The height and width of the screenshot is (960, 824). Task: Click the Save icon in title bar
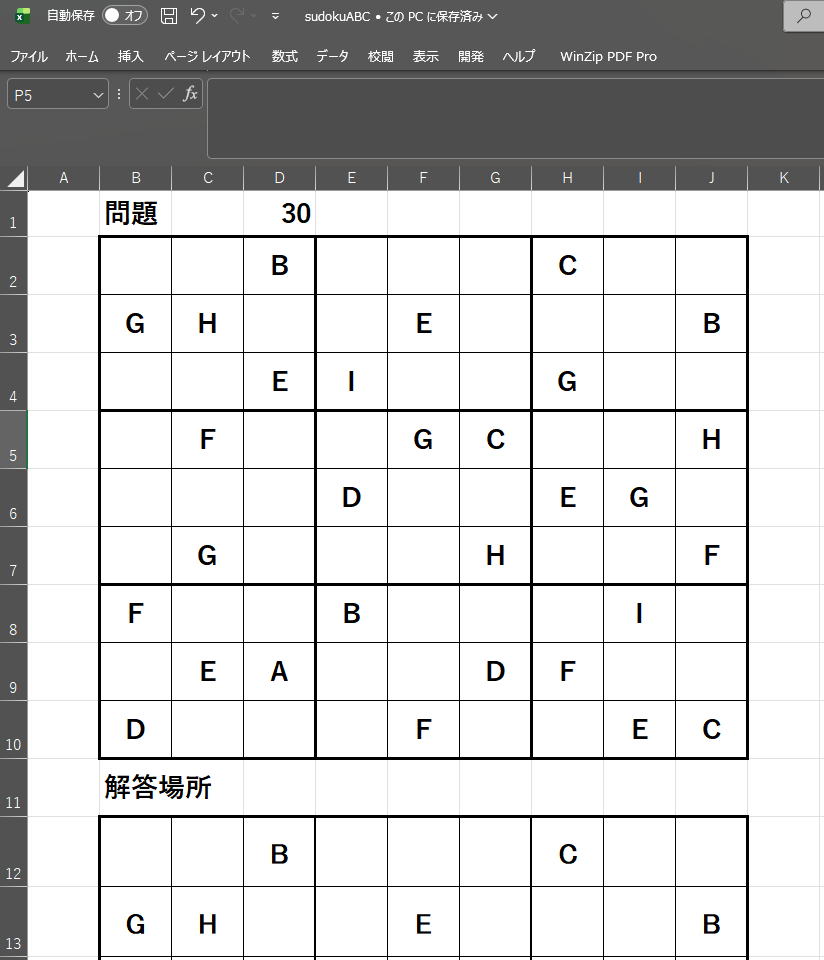click(169, 16)
